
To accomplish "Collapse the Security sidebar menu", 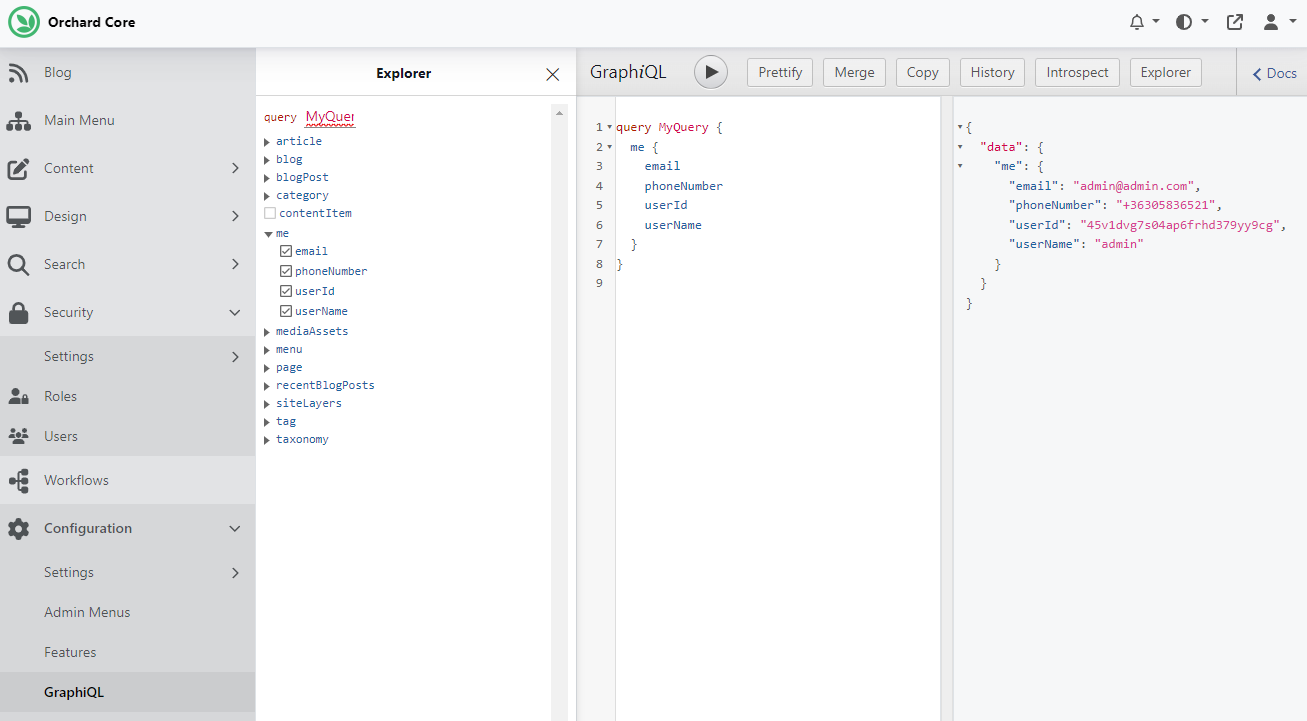I will coord(128,313).
